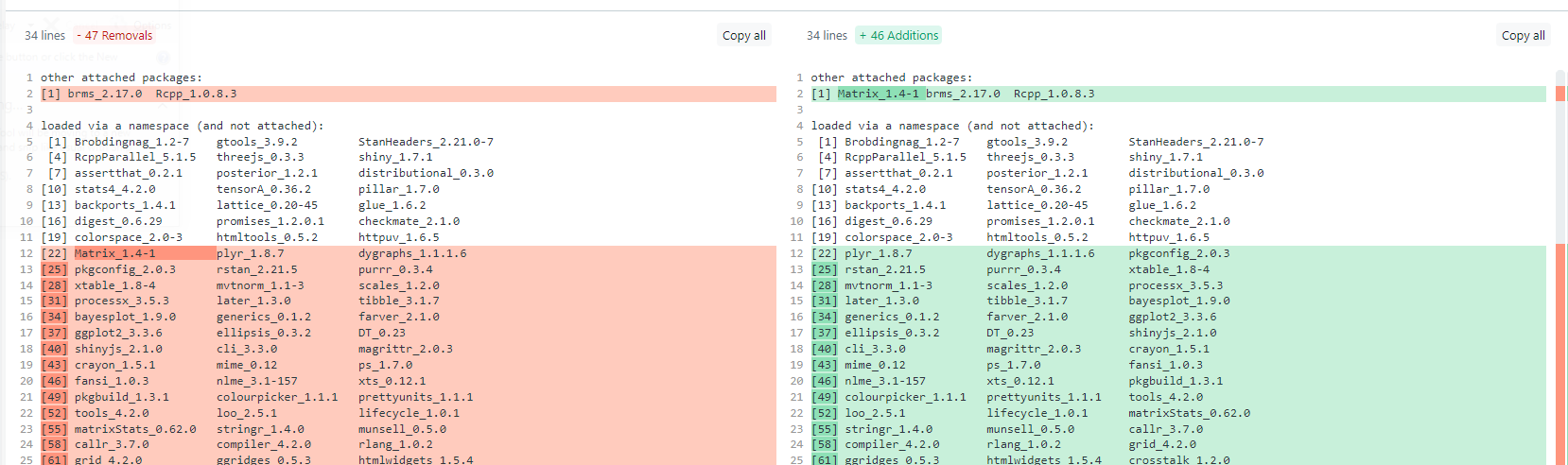Click Rcpp_1.0.8.3 in the additions pane
The image size is (1568, 465).
[x=1054, y=94]
